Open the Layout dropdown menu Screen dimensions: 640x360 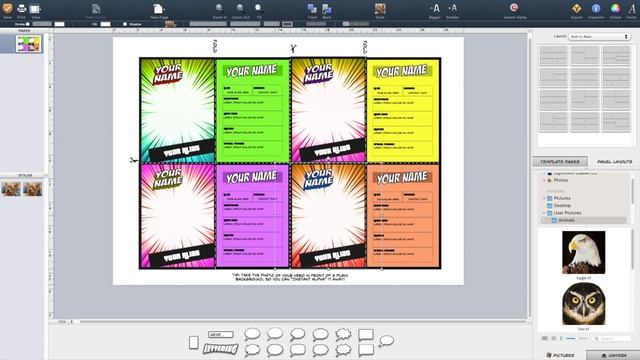click(599, 37)
